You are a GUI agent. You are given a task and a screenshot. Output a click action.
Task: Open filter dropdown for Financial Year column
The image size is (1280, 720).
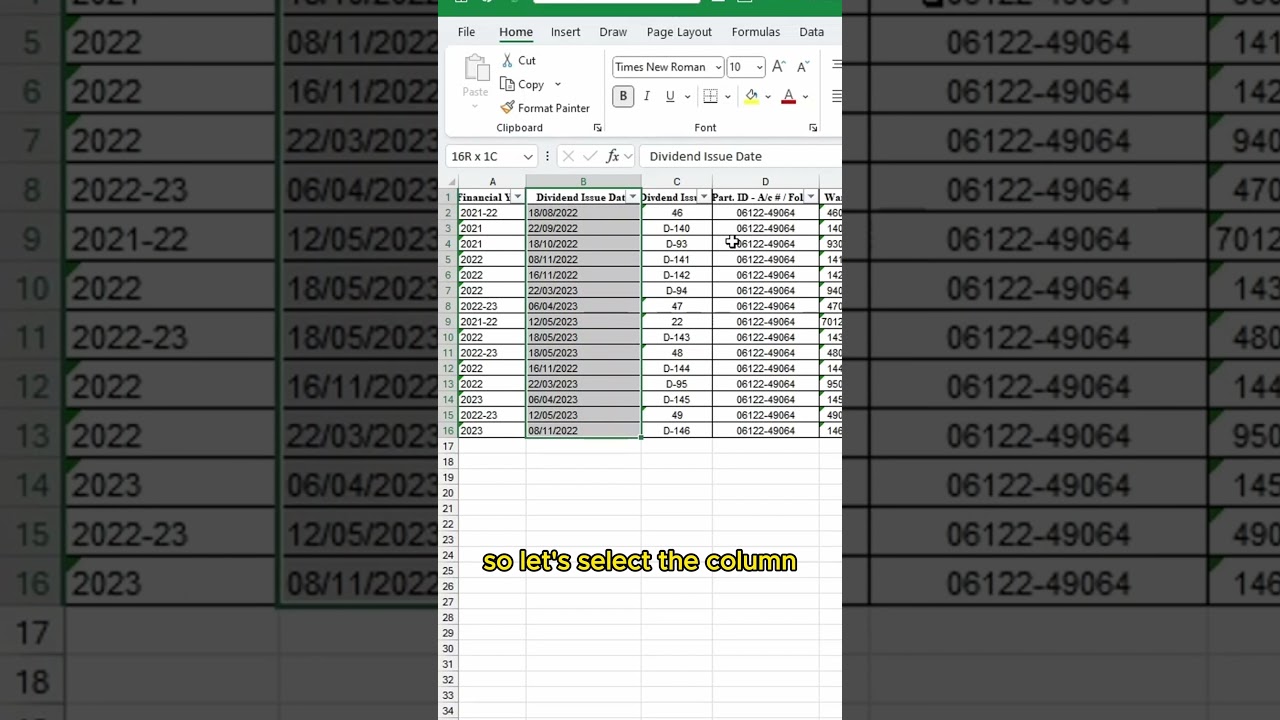click(x=517, y=197)
